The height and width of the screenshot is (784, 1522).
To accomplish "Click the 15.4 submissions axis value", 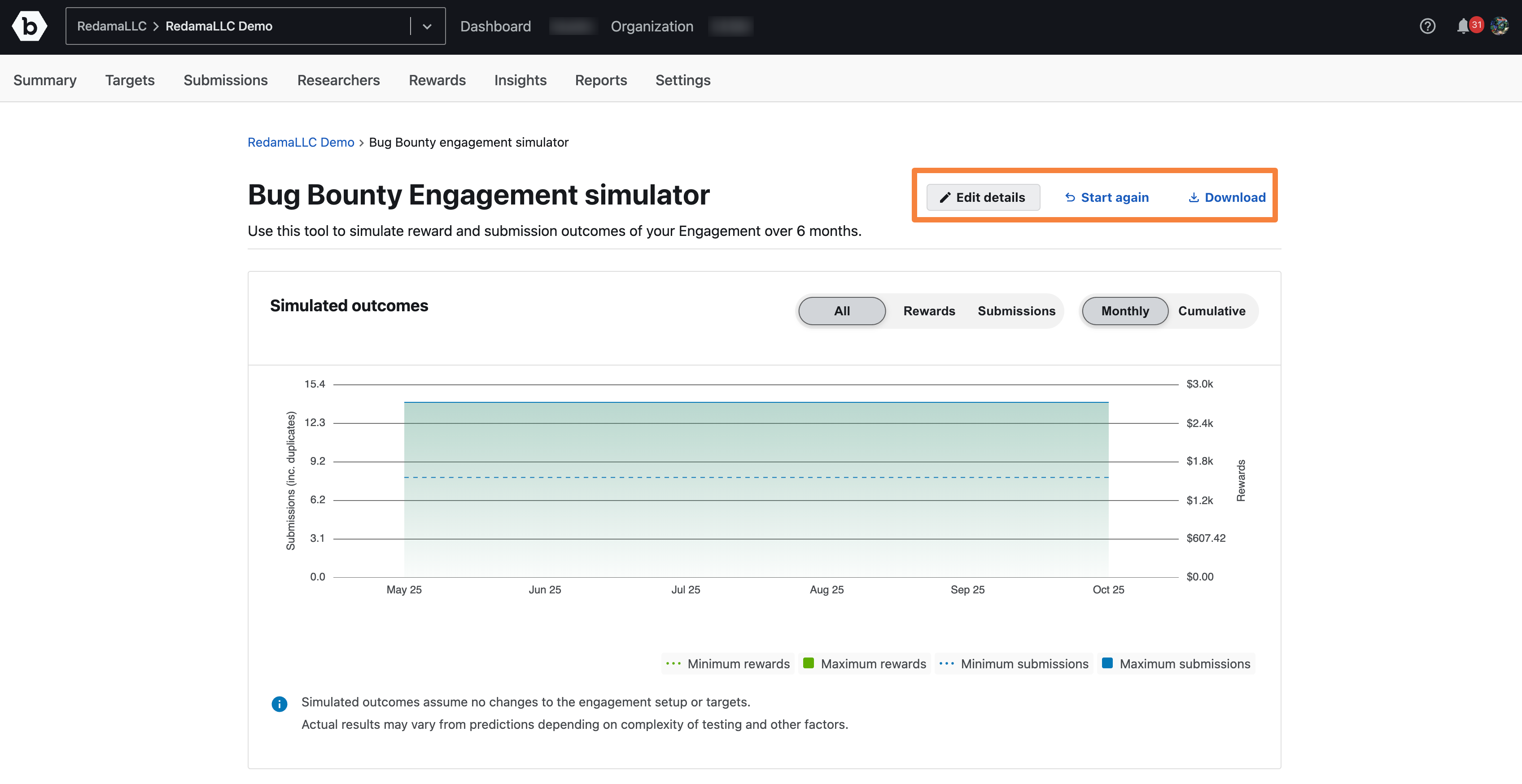I will pyautogui.click(x=315, y=384).
